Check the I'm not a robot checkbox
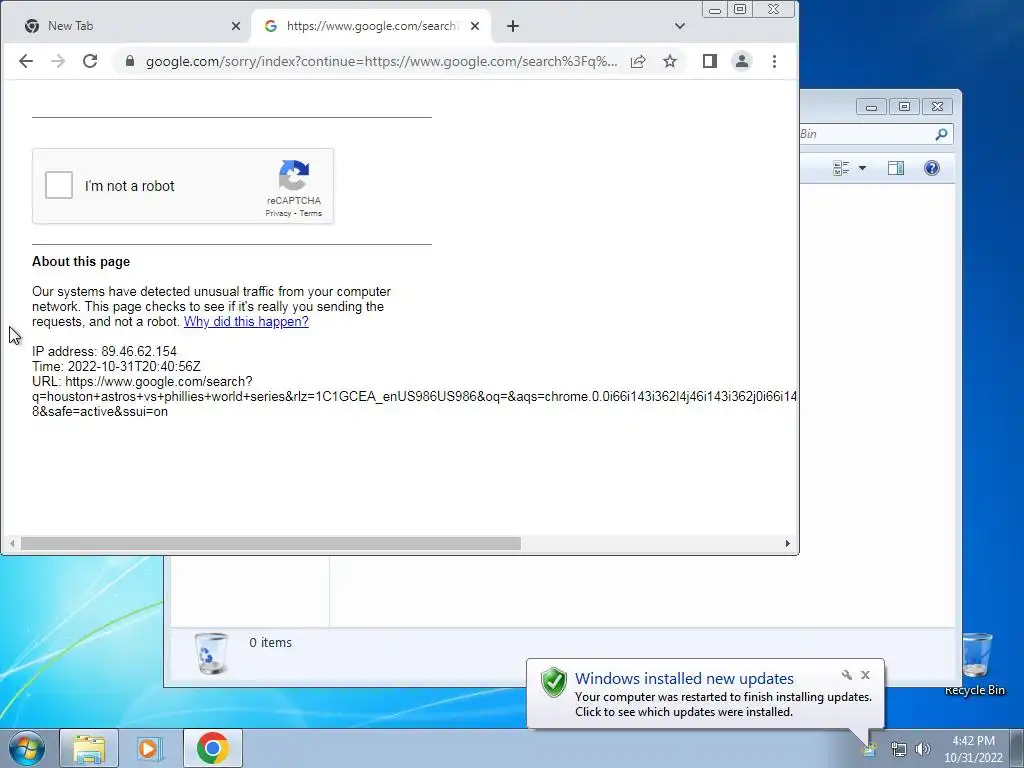Image resolution: width=1024 pixels, height=768 pixels. click(x=59, y=185)
